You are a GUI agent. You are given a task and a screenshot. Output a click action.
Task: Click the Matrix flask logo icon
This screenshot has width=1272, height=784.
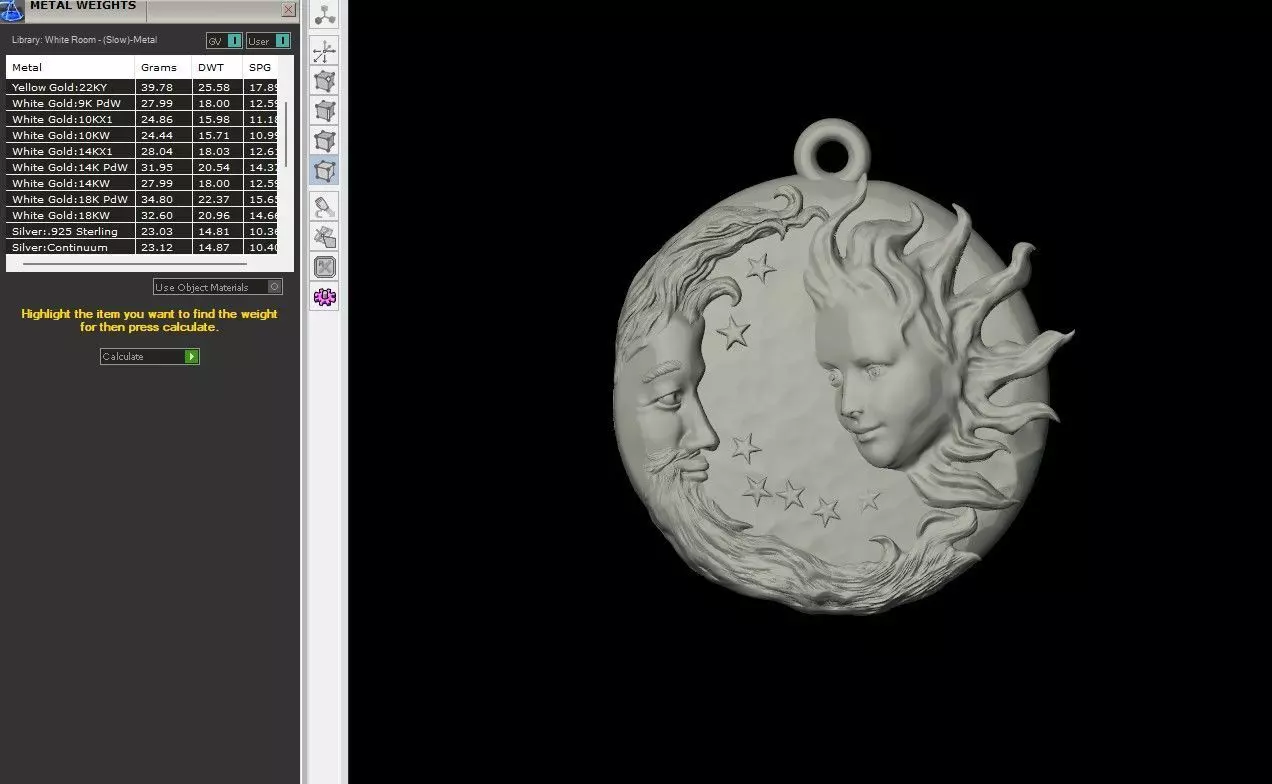pos(11,10)
